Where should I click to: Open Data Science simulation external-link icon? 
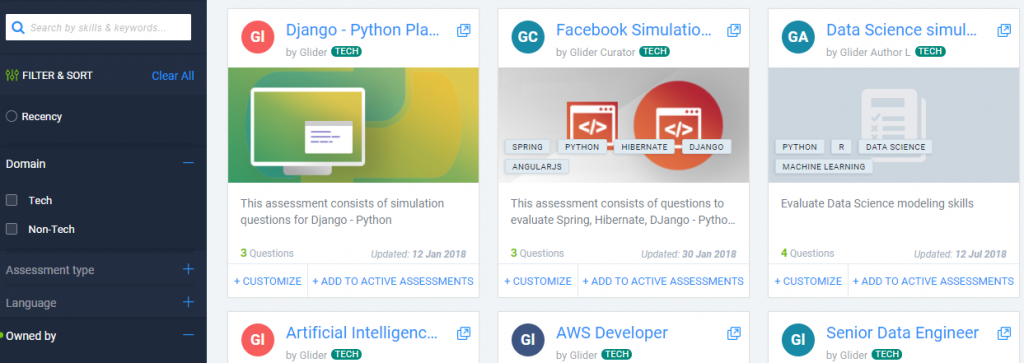(1004, 30)
